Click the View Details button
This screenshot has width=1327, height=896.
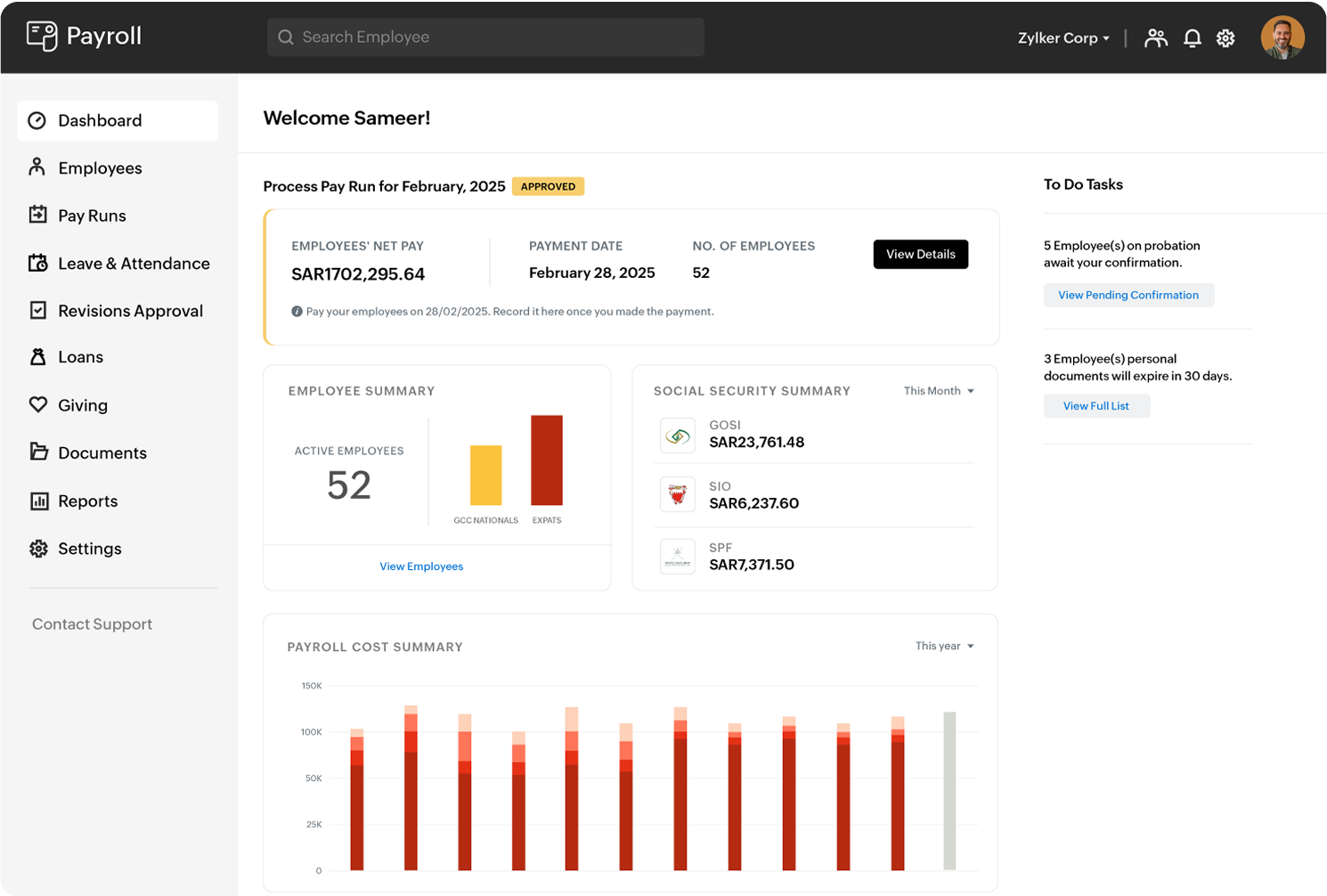tap(920, 254)
